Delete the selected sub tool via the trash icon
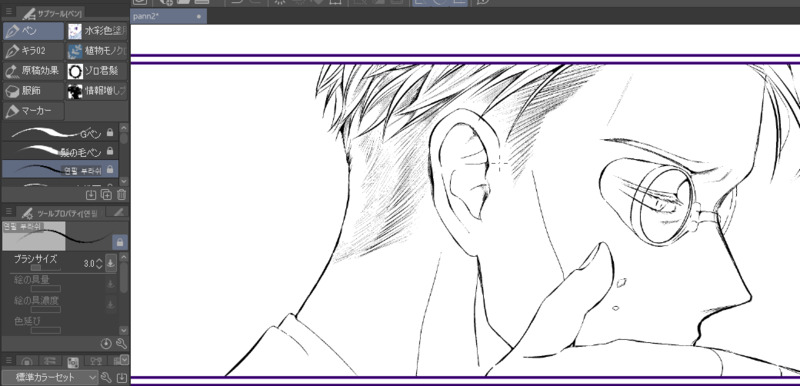 click(121, 194)
